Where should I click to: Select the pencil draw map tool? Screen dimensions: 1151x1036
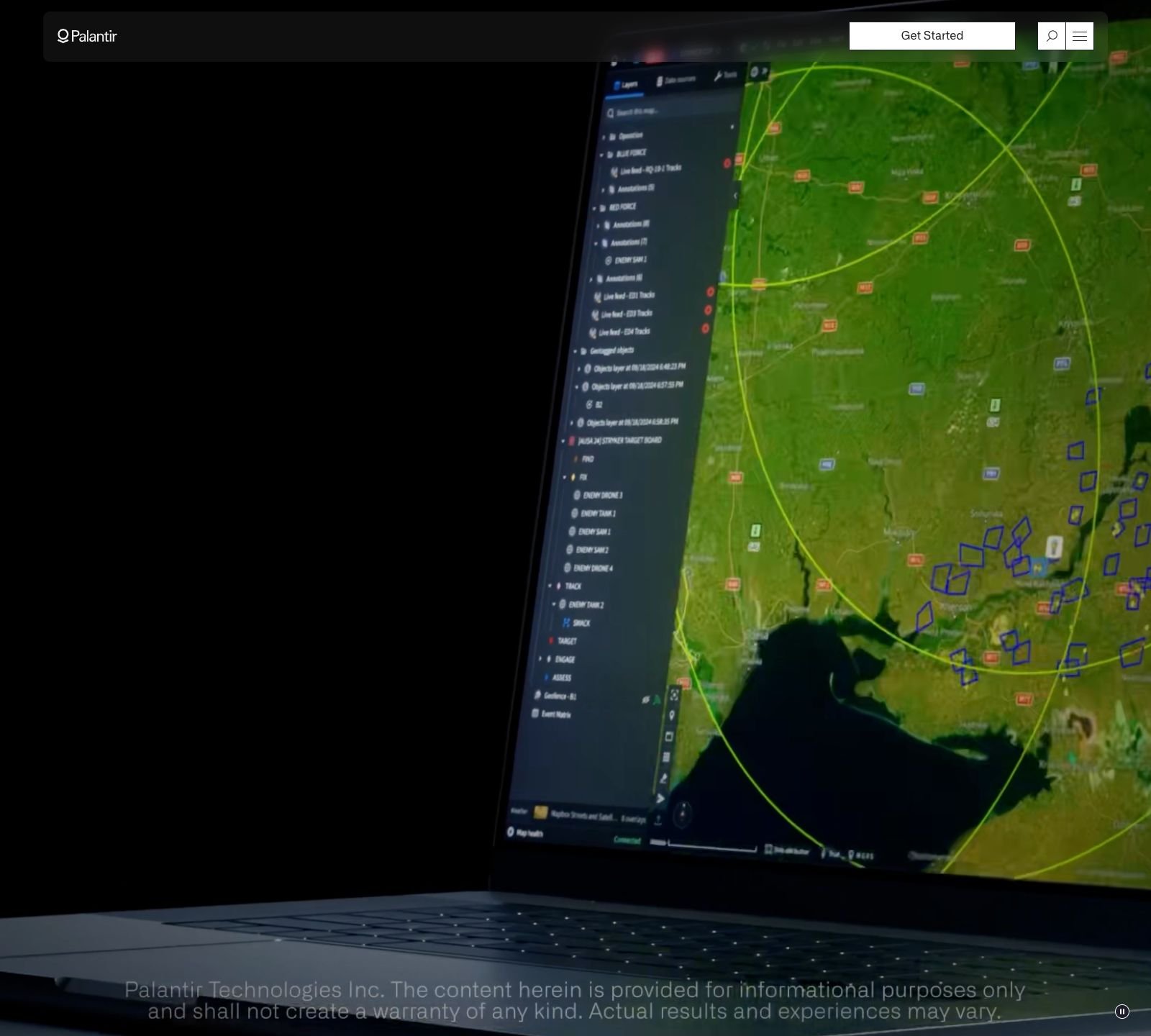tap(663, 778)
